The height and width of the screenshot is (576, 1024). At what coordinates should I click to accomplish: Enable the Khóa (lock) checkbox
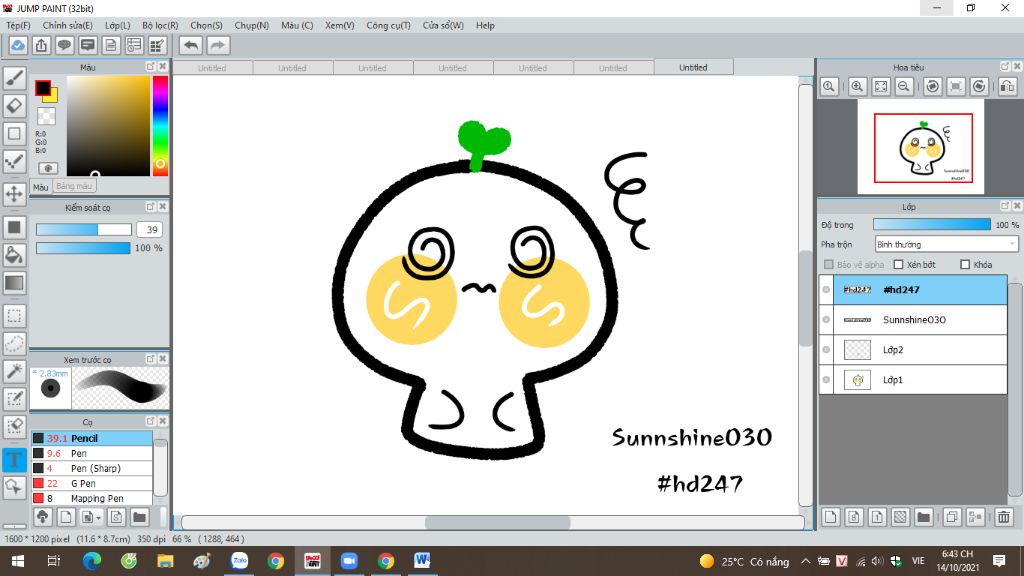point(965,264)
